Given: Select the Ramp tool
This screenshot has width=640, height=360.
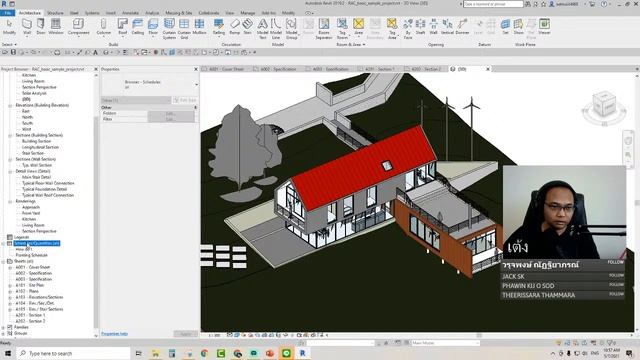Looking at the screenshot, I should click(235, 27).
